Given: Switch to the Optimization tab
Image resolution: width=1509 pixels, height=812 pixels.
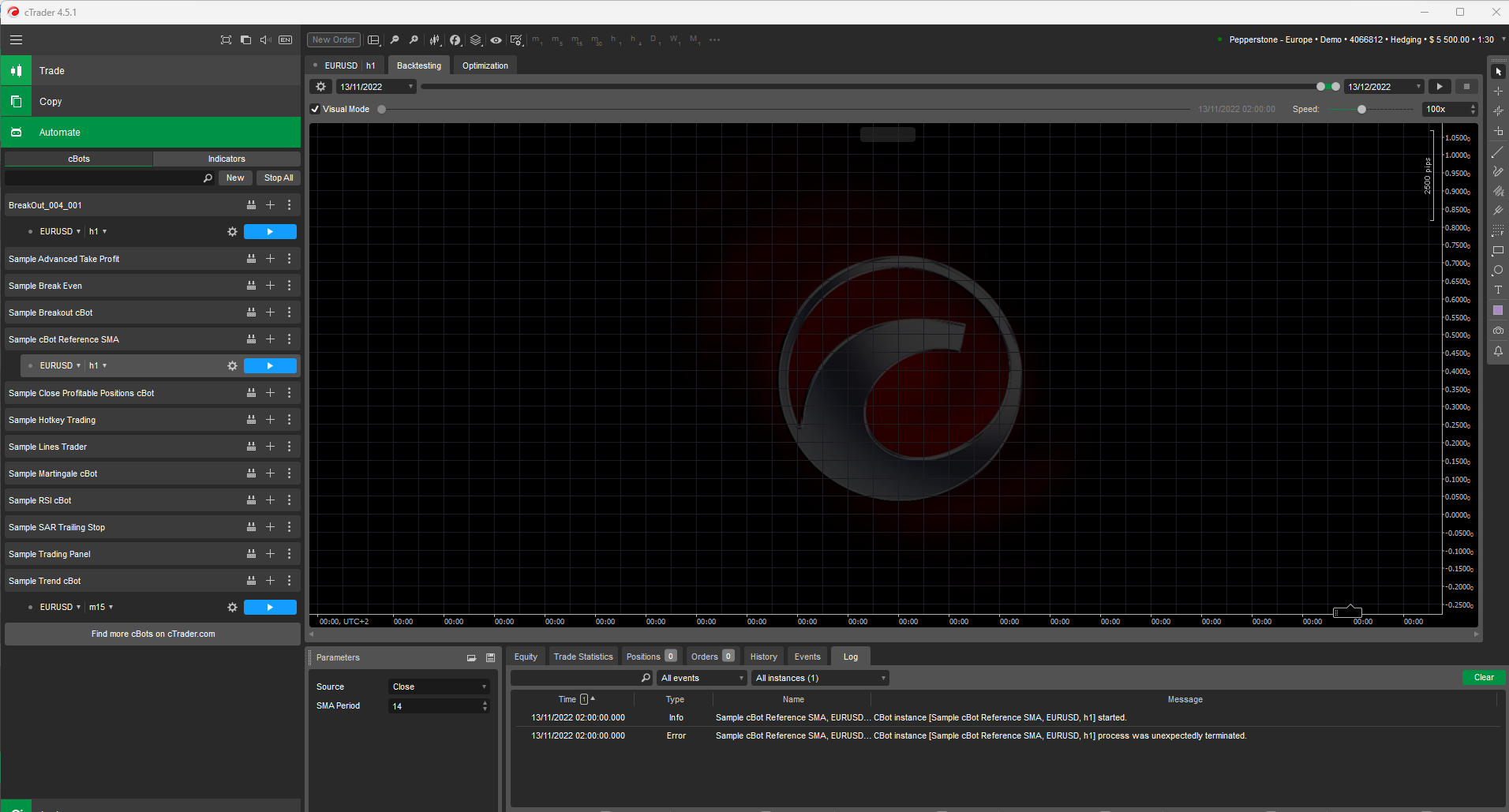Looking at the screenshot, I should click(485, 65).
